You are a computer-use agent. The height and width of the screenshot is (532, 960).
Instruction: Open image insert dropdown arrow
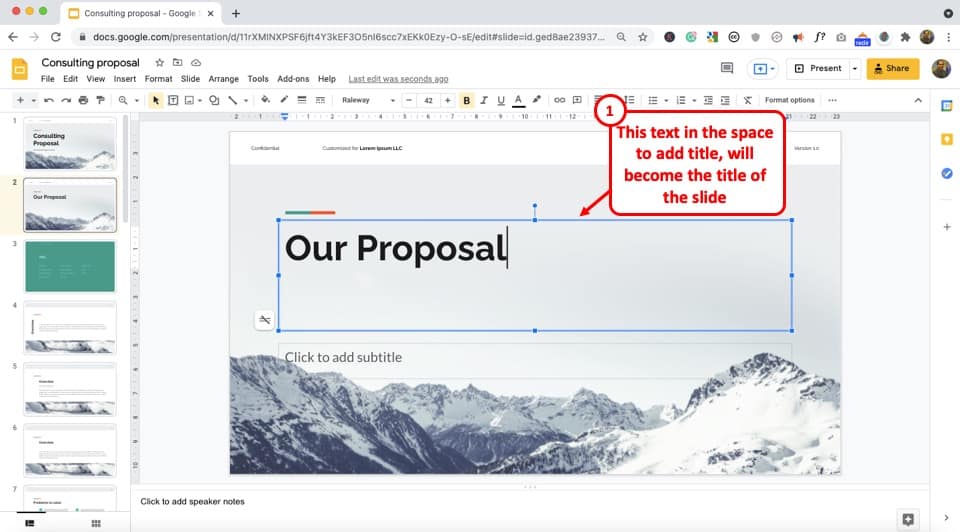[x=200, y=100]
